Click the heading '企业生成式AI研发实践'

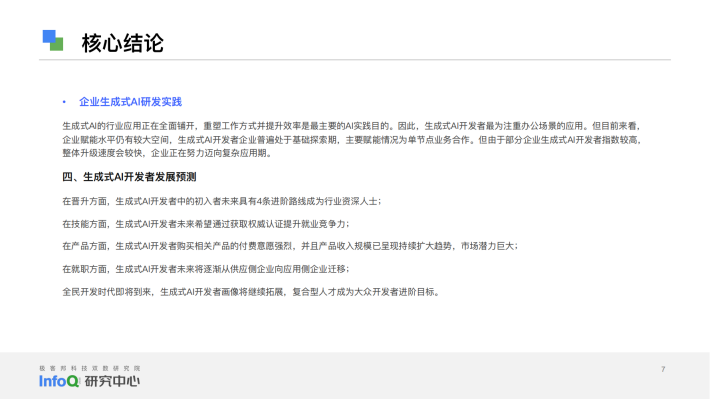point(130,102)
